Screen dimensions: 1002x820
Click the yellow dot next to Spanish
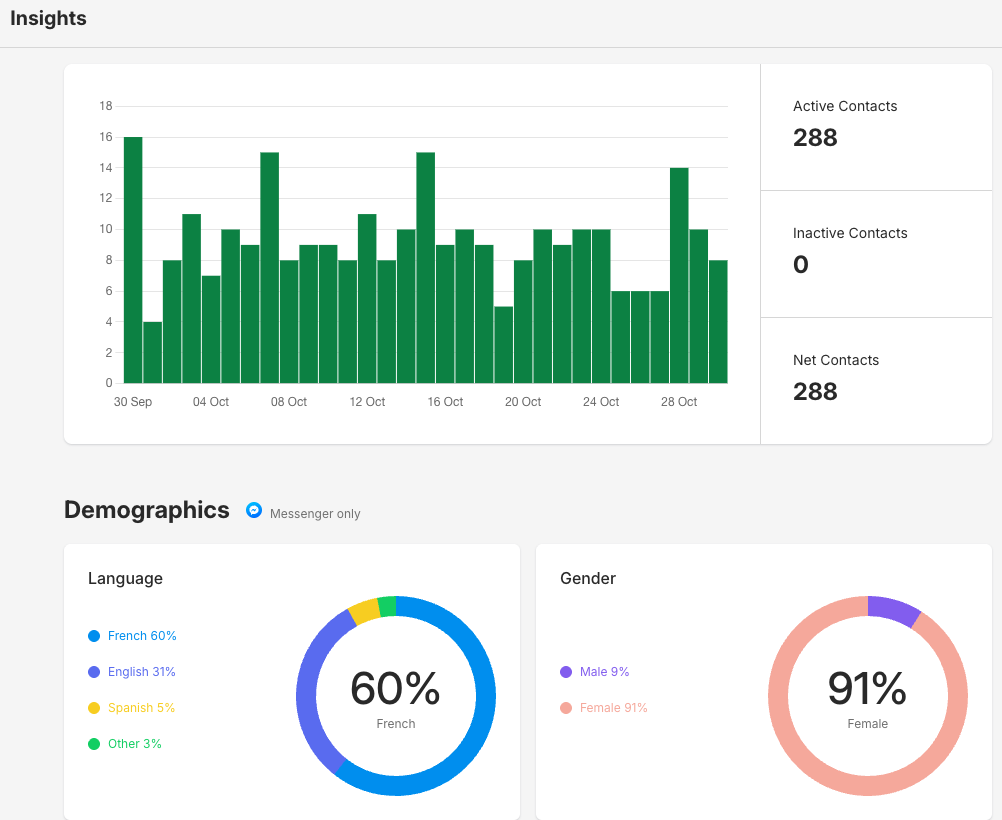94,708
